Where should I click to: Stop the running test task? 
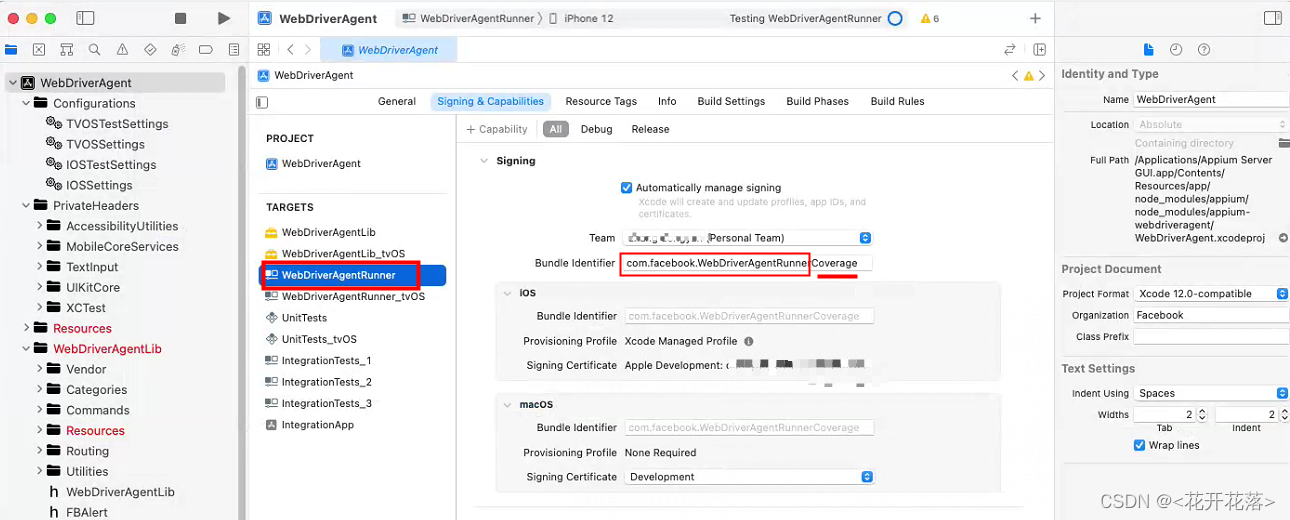tap(180, 18)
